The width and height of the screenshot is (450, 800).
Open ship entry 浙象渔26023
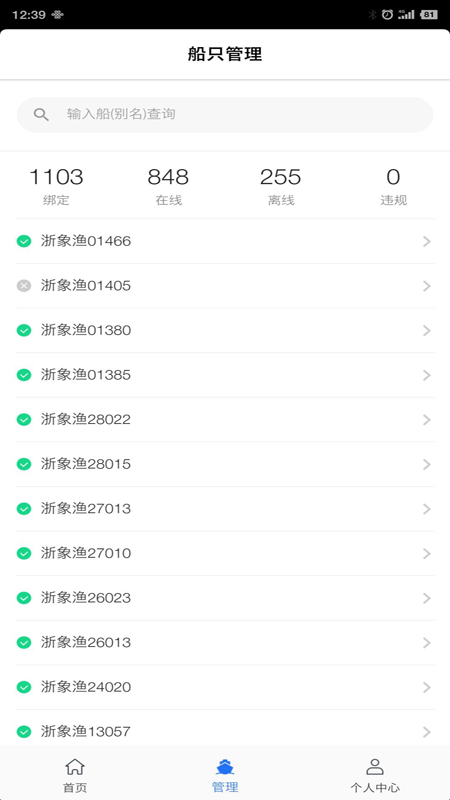tap(225, 598)
